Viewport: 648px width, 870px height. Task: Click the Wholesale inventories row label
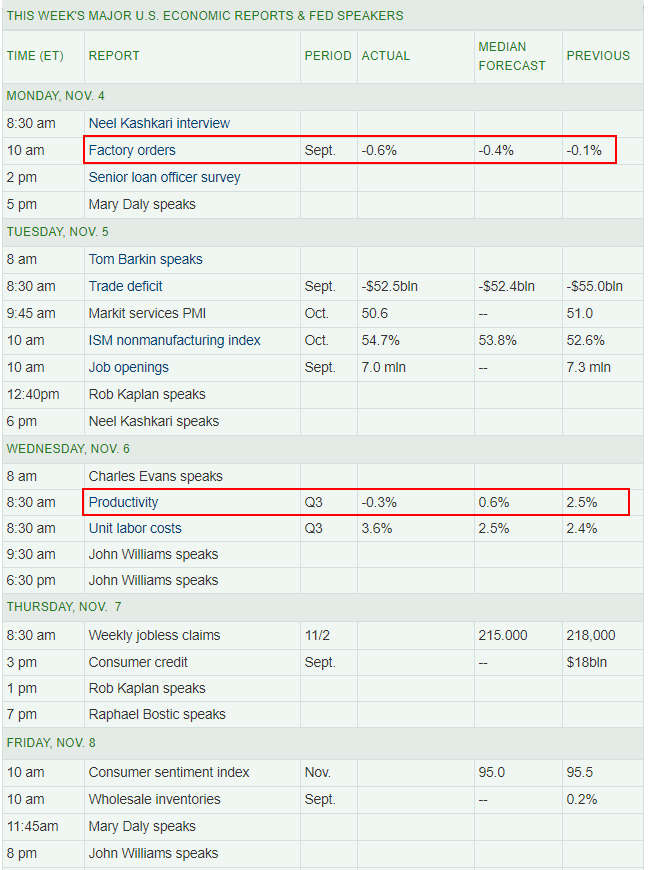point(154,800)
